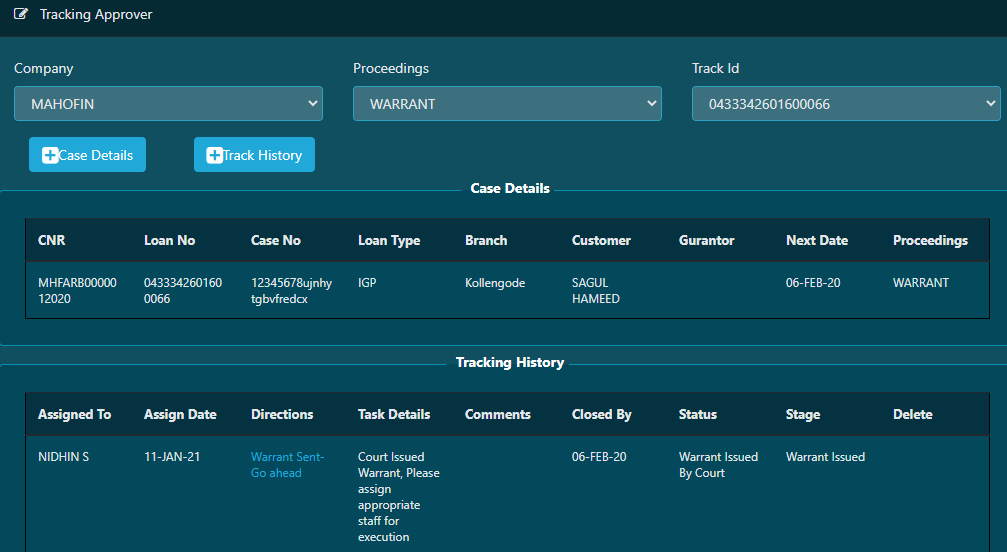
Task: Click the Directions column header
Action: [282, 415]
